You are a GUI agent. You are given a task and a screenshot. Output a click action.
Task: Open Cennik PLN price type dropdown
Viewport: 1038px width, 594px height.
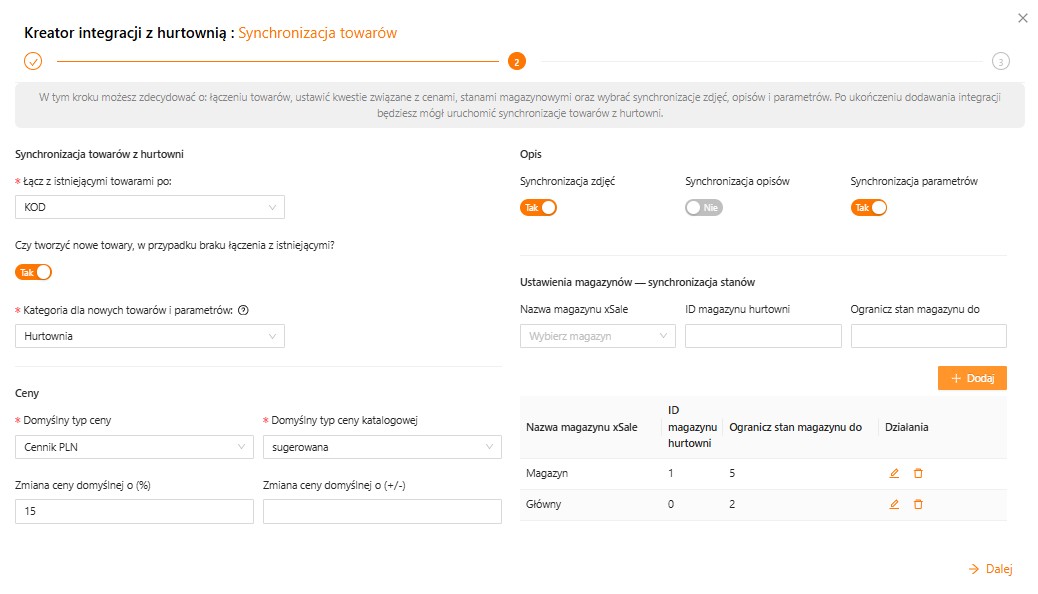point(134,447)
